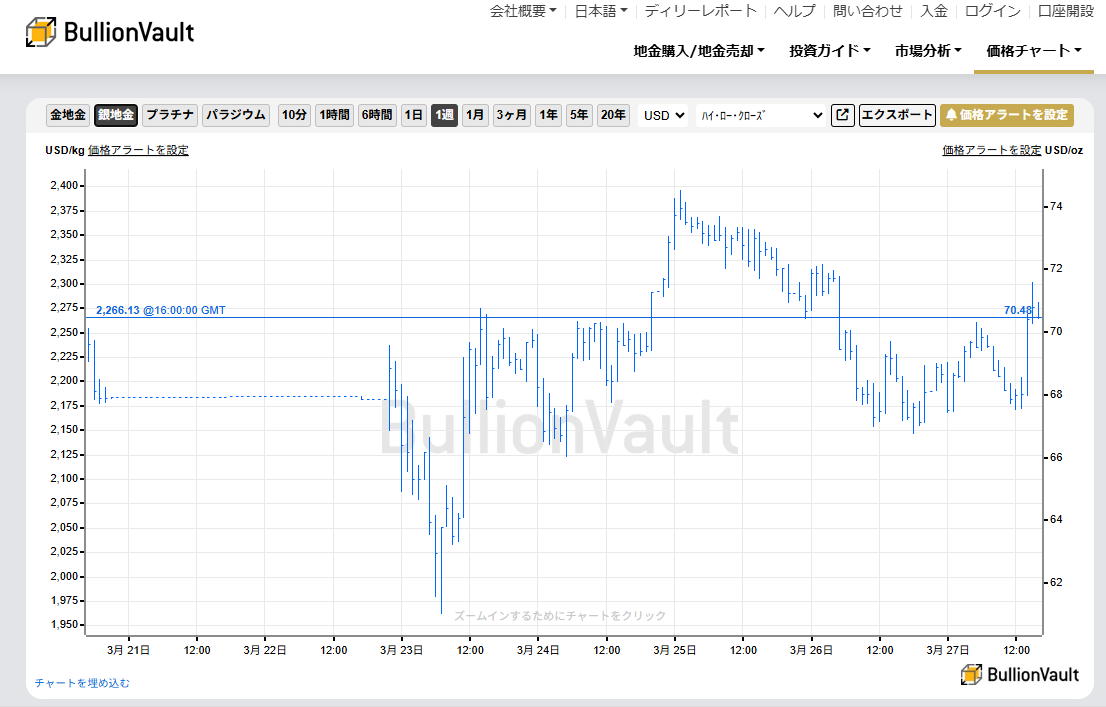Select the 1時間 timeframe
Screen dimensions: 1106x707
[x=334, y=115]
